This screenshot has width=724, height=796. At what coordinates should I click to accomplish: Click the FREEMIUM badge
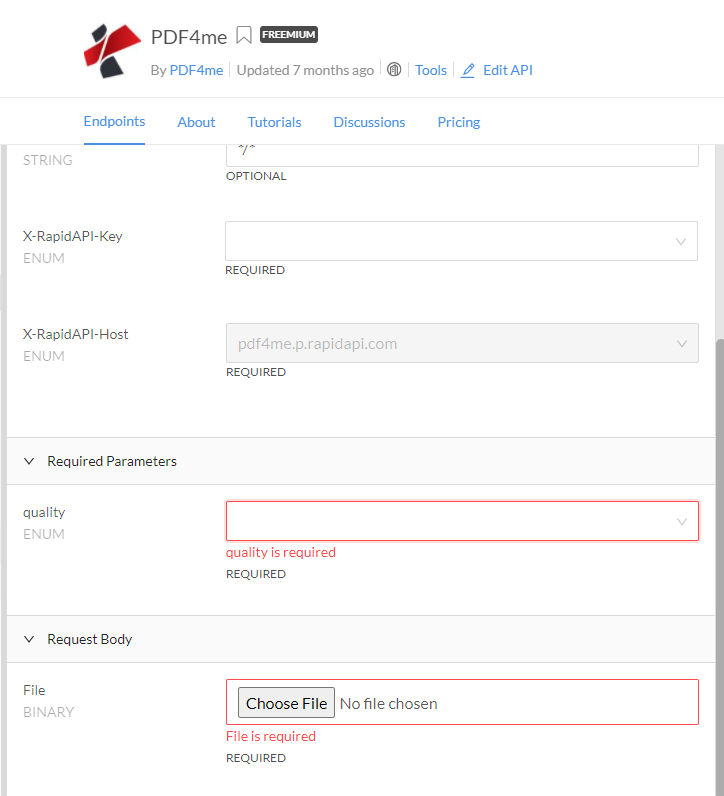pyautogui.click(x=289, y=35)
